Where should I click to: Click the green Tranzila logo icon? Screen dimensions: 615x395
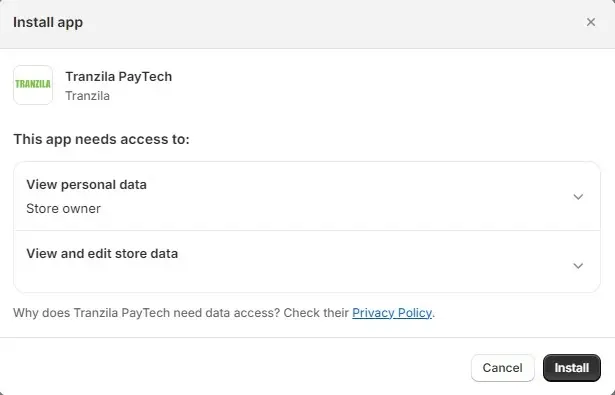[x=33, y=85]
